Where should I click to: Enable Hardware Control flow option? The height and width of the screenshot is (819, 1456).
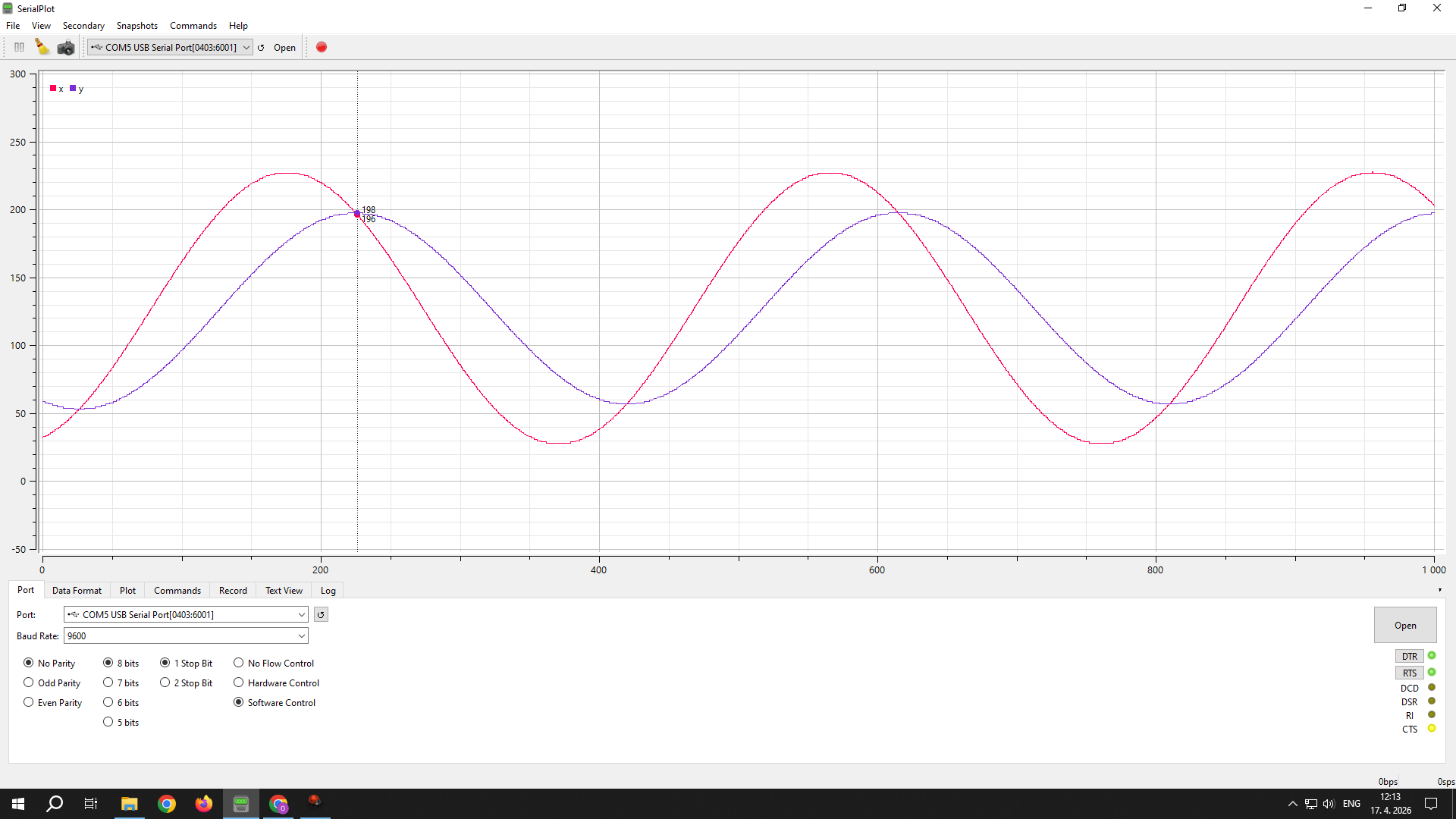239,682
